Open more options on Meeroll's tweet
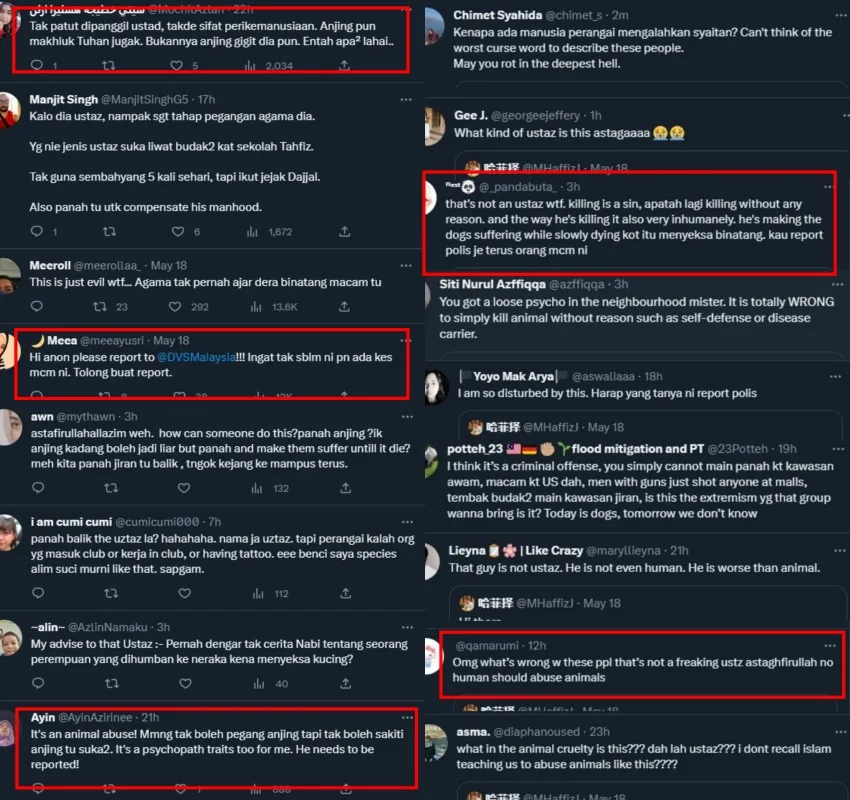The image size is (850, 800). [406, 266]
